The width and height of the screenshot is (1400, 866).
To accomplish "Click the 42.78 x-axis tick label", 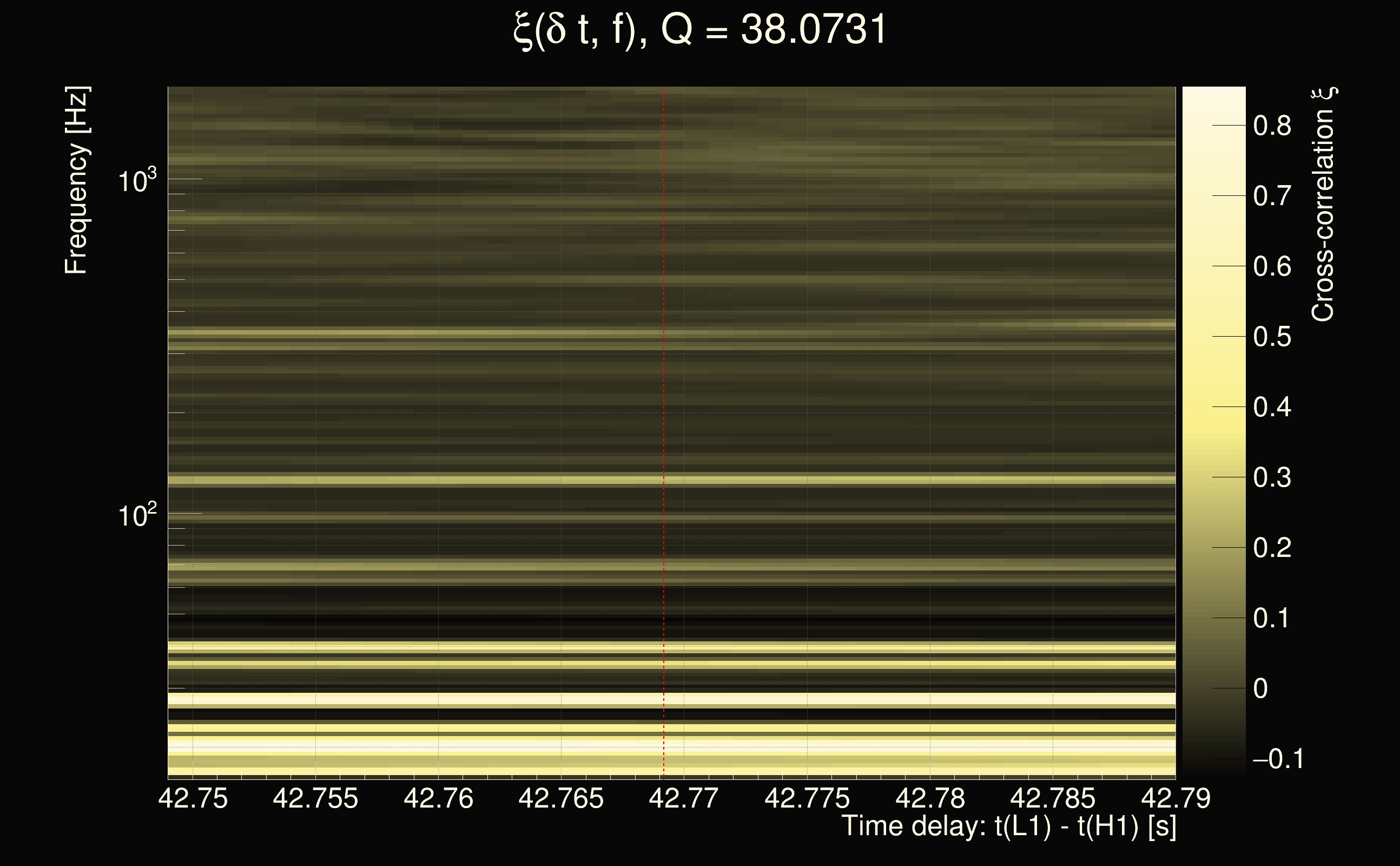I will click(930, 798).
